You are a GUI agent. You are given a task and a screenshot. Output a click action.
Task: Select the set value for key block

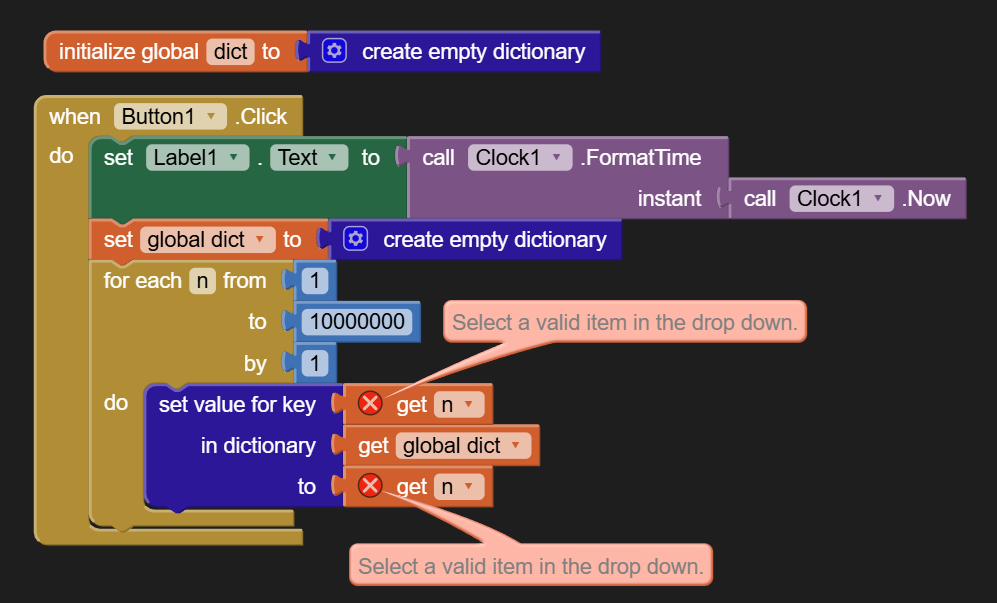[237, 405]
